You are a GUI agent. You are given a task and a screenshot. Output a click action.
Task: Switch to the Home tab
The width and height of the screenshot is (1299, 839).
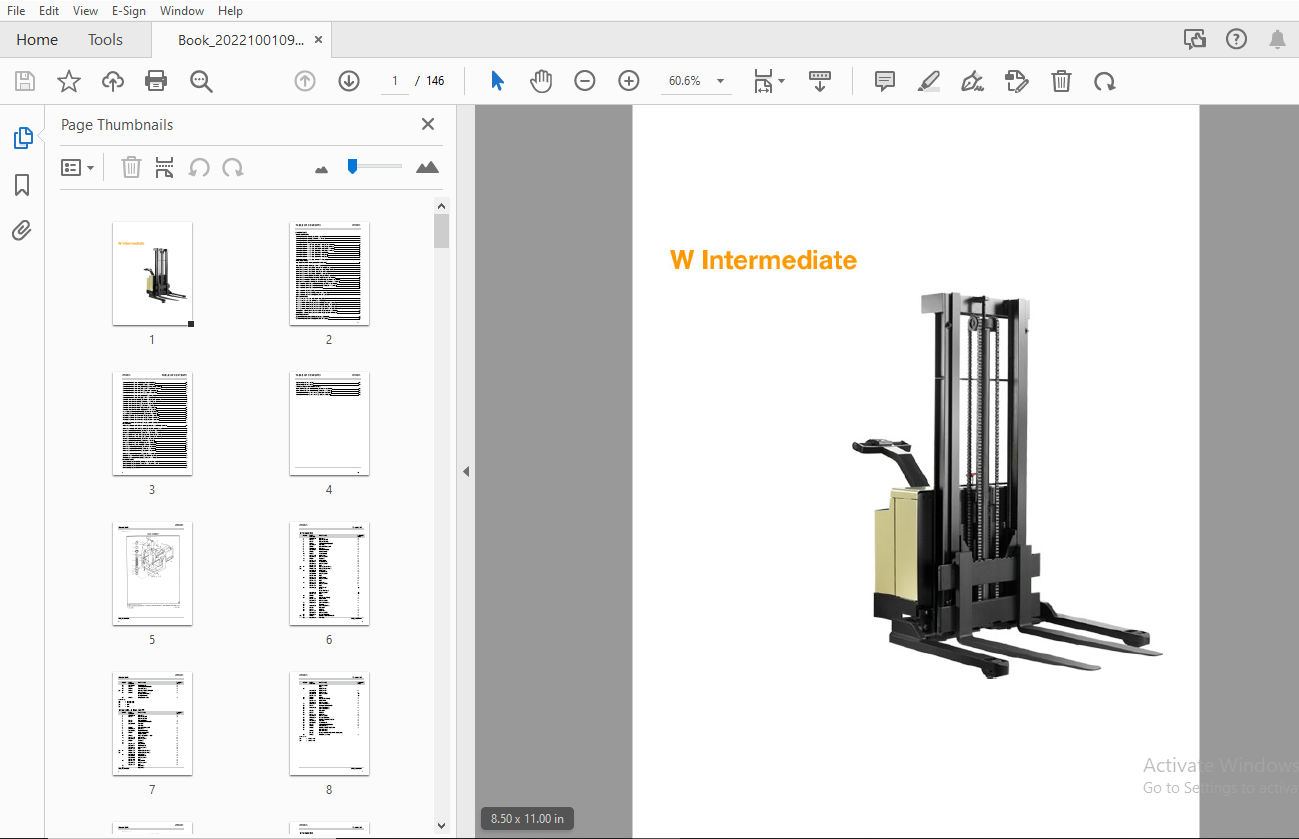point(37,40)
